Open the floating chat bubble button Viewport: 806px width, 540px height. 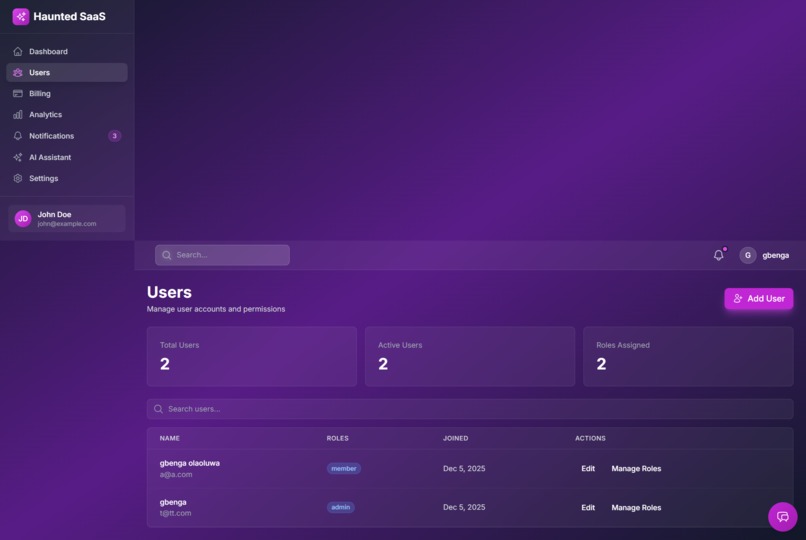point(782,516)
